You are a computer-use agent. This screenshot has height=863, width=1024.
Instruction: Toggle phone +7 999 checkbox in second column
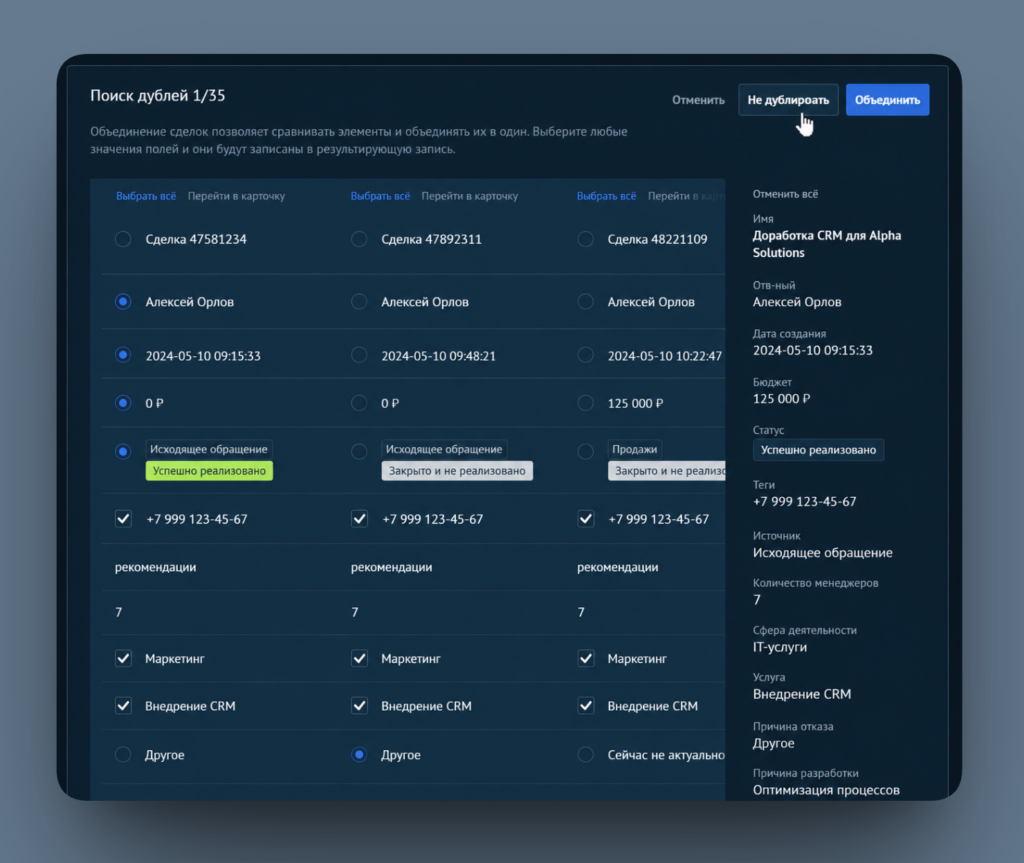359,519
